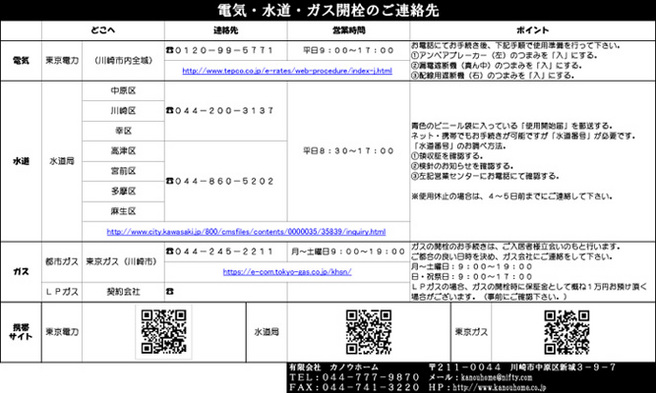The height and width of the screenshot is (393, 656).
Task: Click the 東京電力 QR code
Action: tap(164, 332)
